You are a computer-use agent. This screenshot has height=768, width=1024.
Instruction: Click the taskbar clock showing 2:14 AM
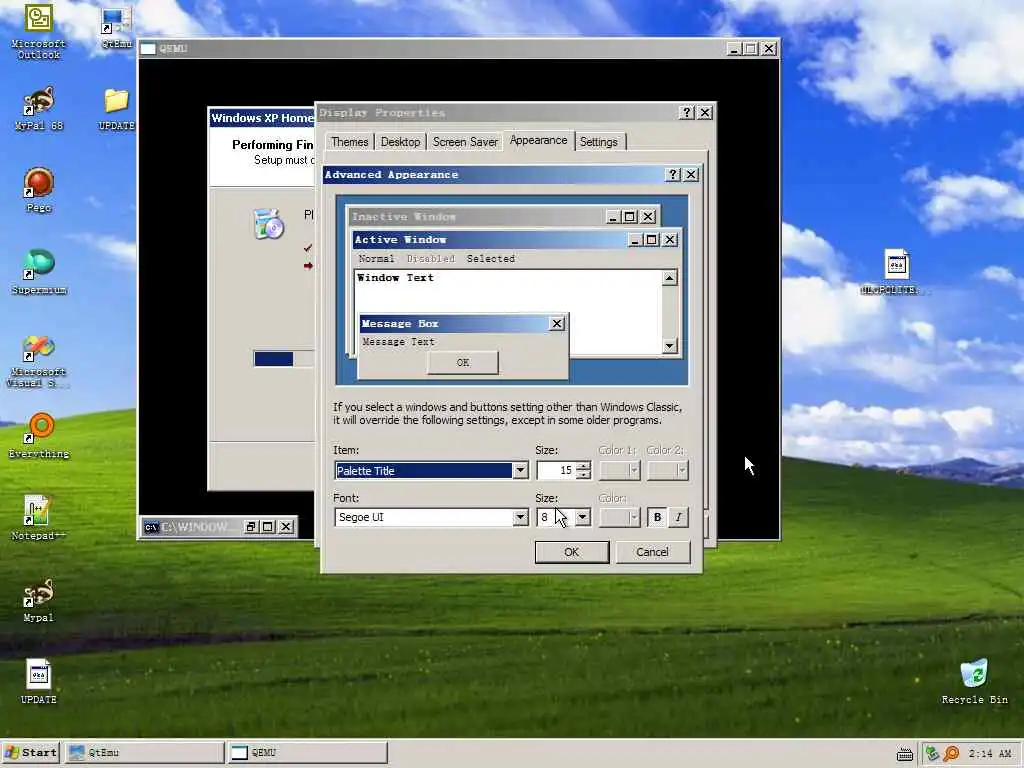pos(990,754)
